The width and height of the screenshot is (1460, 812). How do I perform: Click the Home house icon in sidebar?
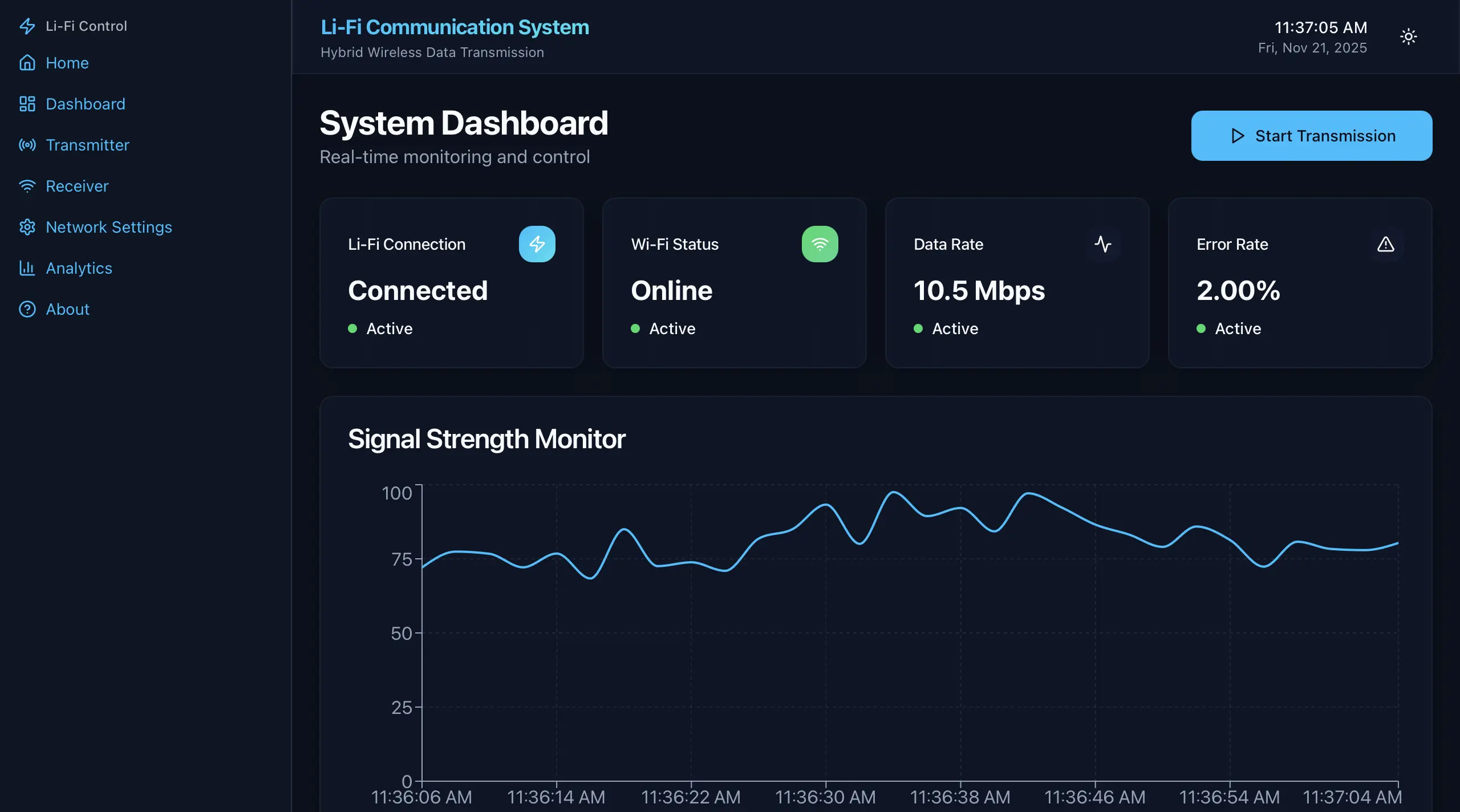(x=27, y=63)
